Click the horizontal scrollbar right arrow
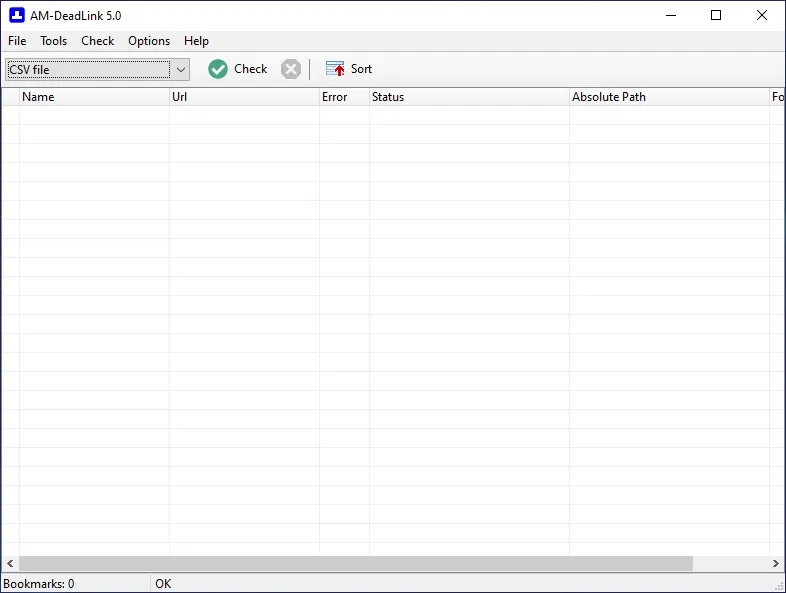786x593 pixels. click(775, 563)
